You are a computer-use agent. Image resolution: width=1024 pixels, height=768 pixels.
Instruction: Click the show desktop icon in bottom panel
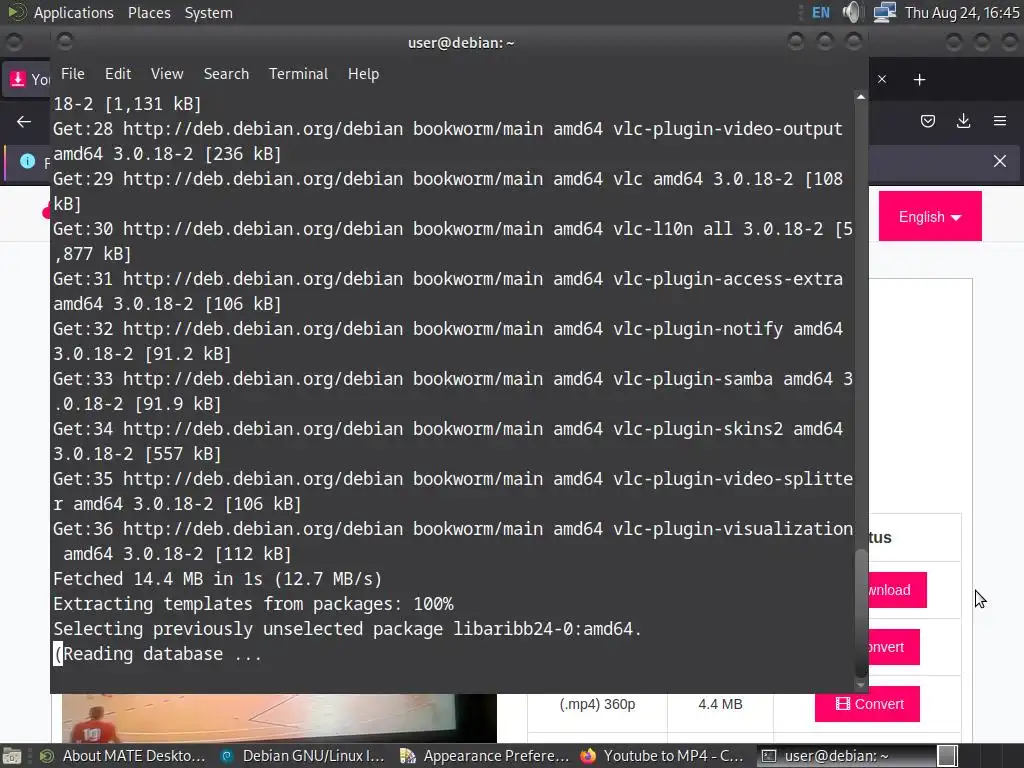[12, 756]
